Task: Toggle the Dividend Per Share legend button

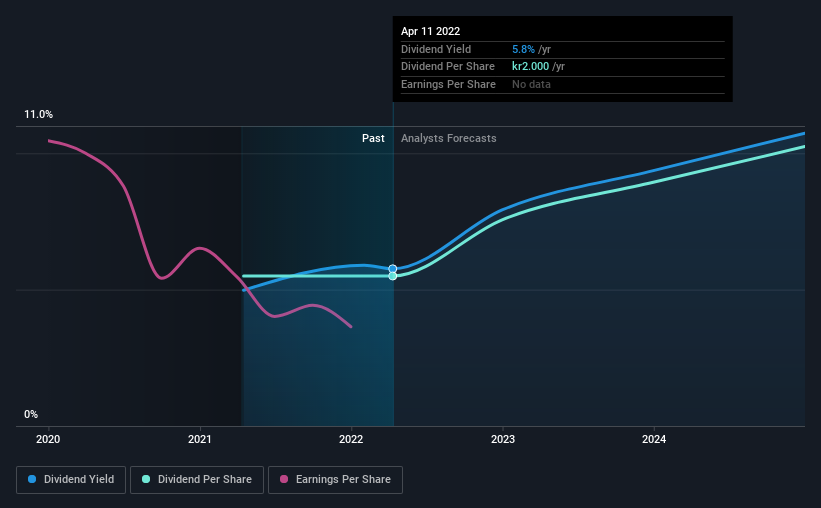Action: click(x=197, y=480)
